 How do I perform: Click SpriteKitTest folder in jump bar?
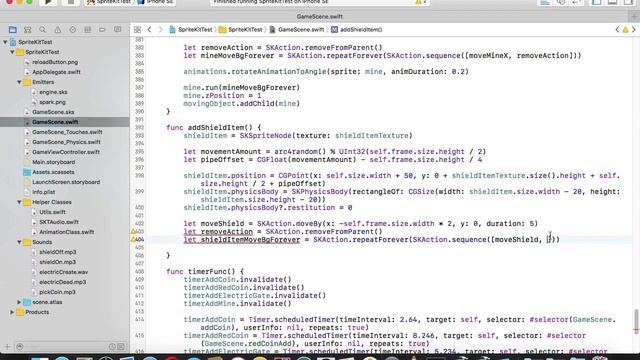click(241, 30)
